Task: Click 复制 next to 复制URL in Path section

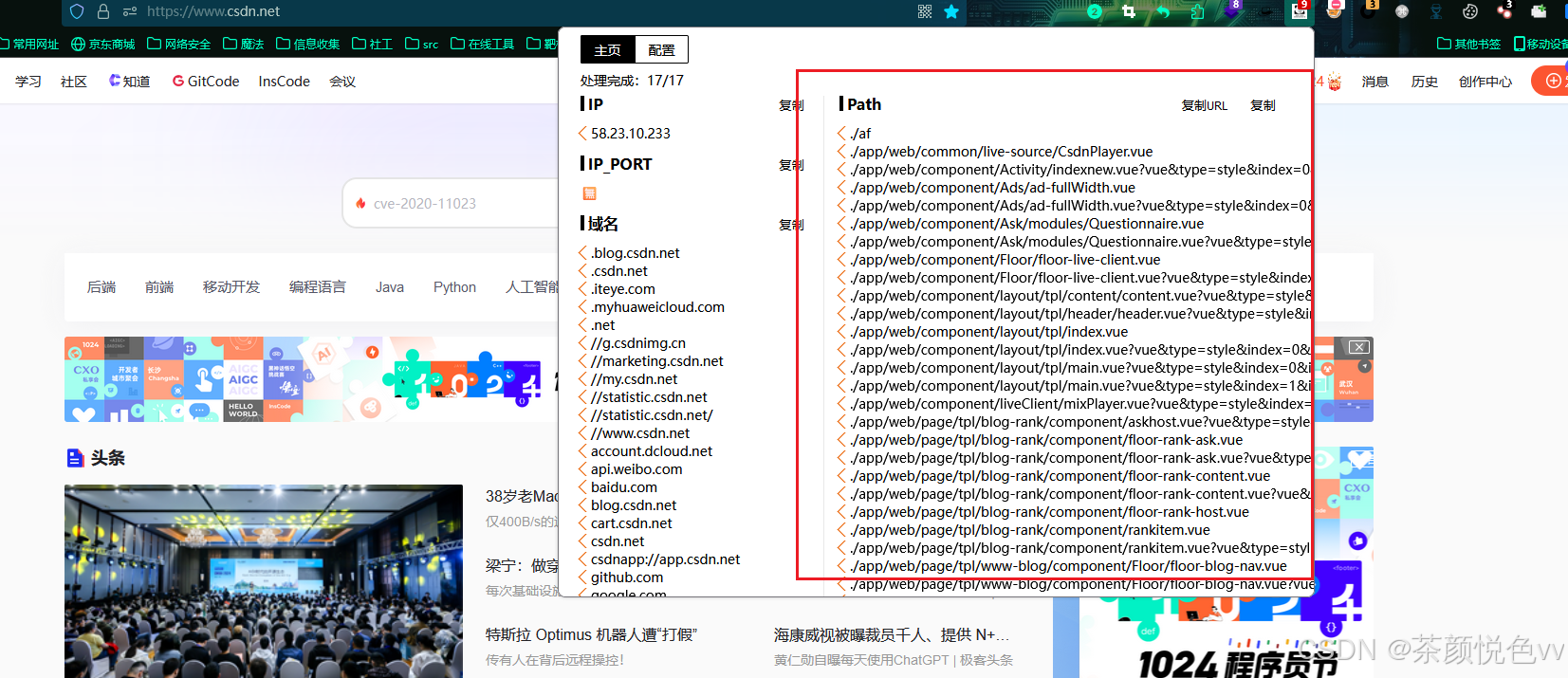Action: (1263, 105)
